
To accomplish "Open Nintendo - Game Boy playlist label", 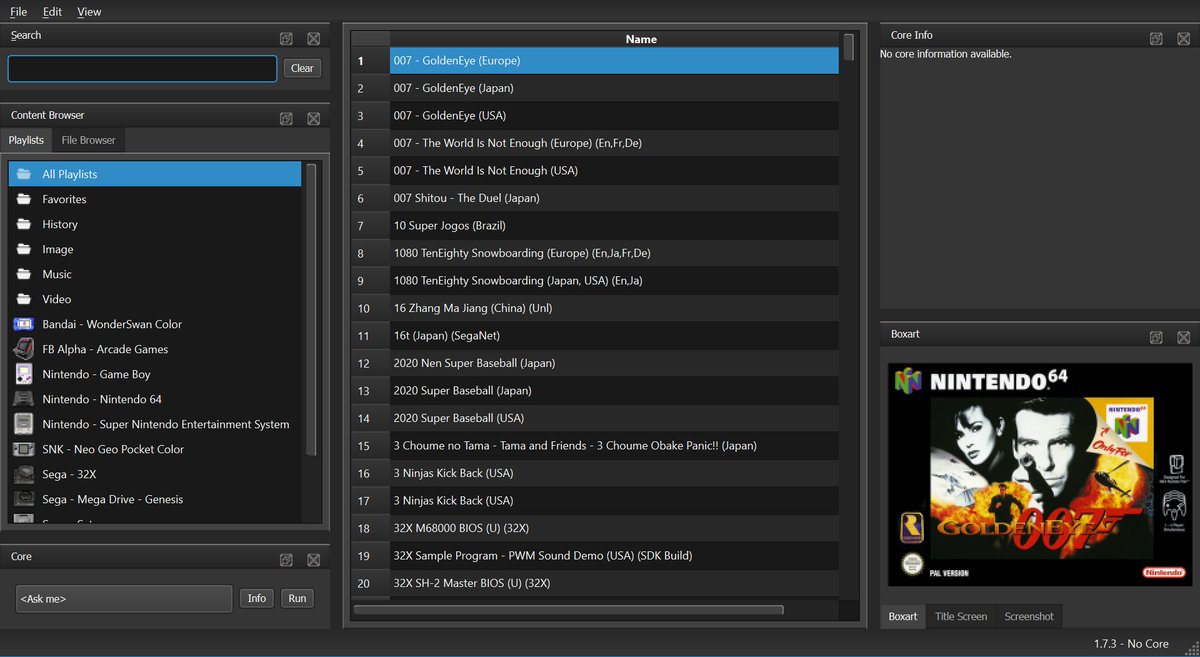I will [96, 374].
